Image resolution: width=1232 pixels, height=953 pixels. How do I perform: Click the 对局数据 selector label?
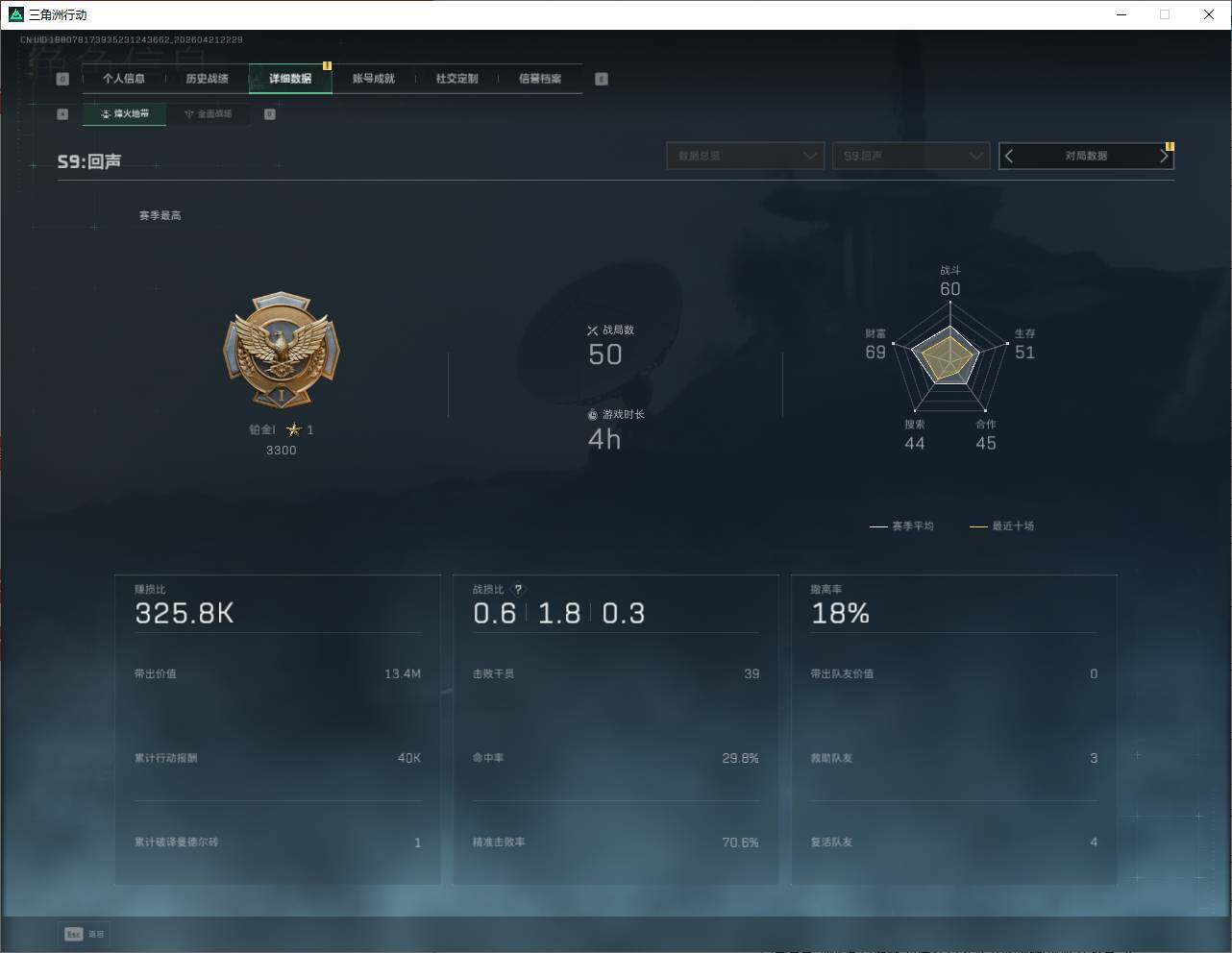pos(1086,156)
